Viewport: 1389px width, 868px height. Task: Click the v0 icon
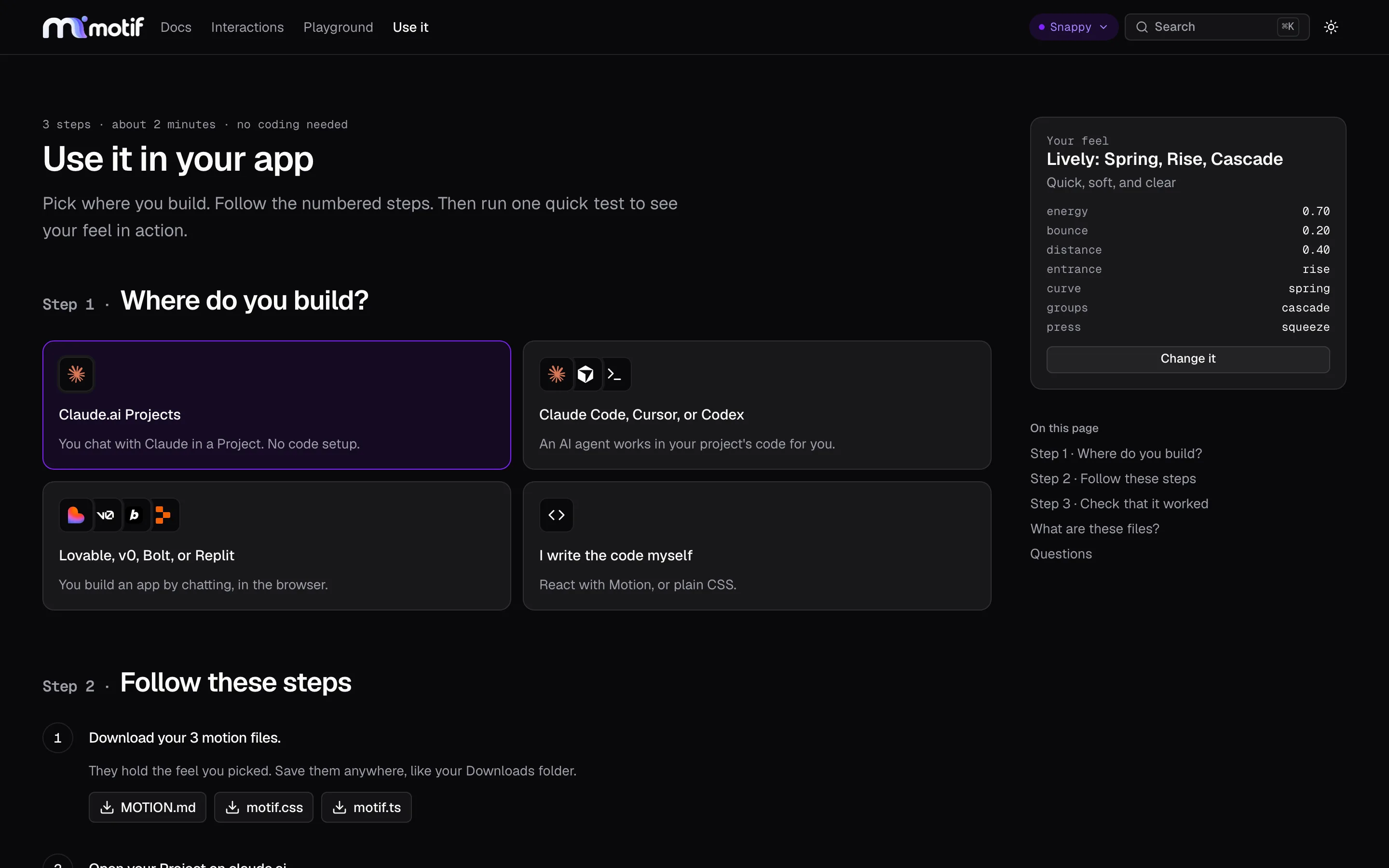106,515
